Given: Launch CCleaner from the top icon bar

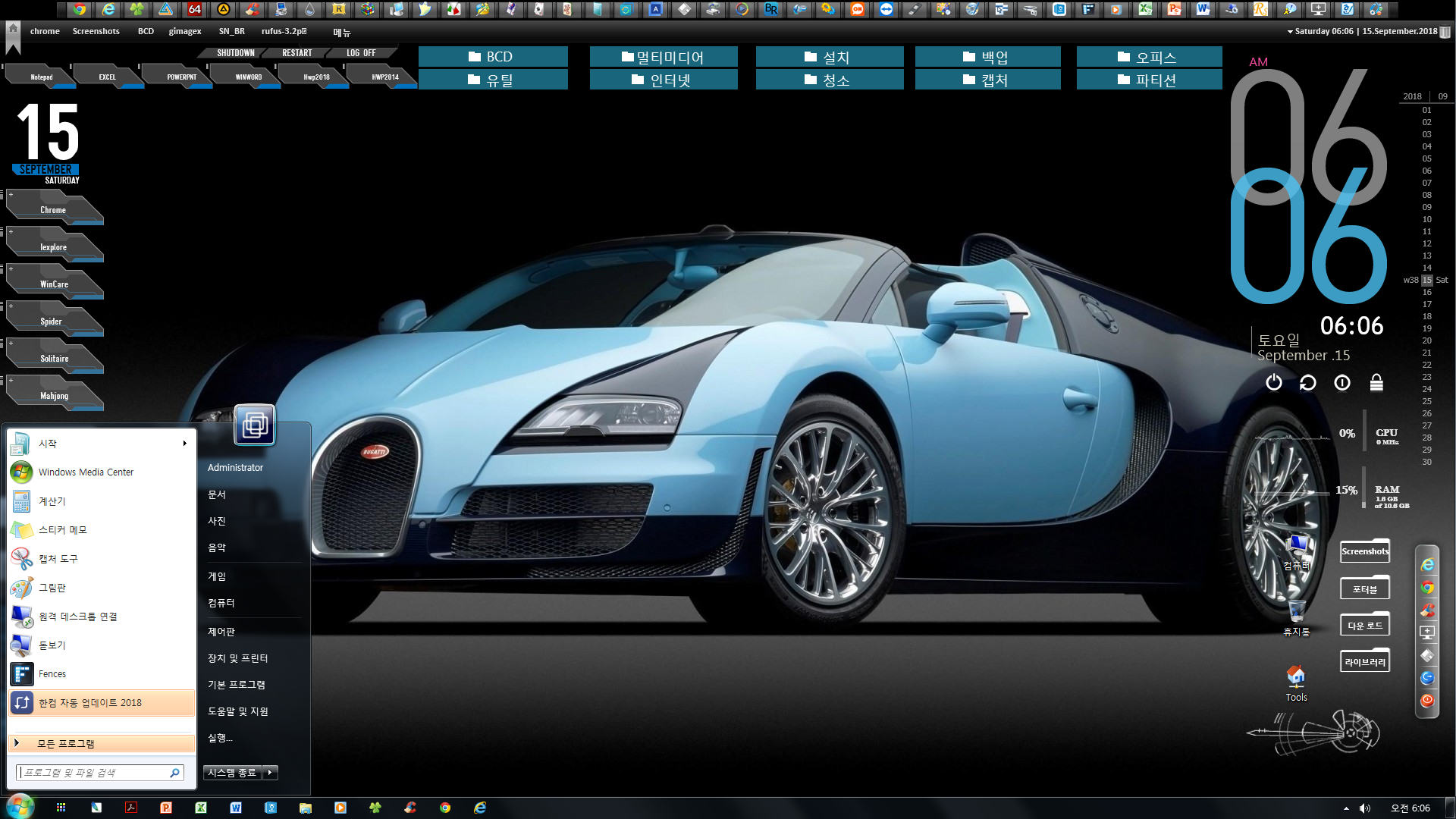Looking at the screenshot, I should 253,10.
